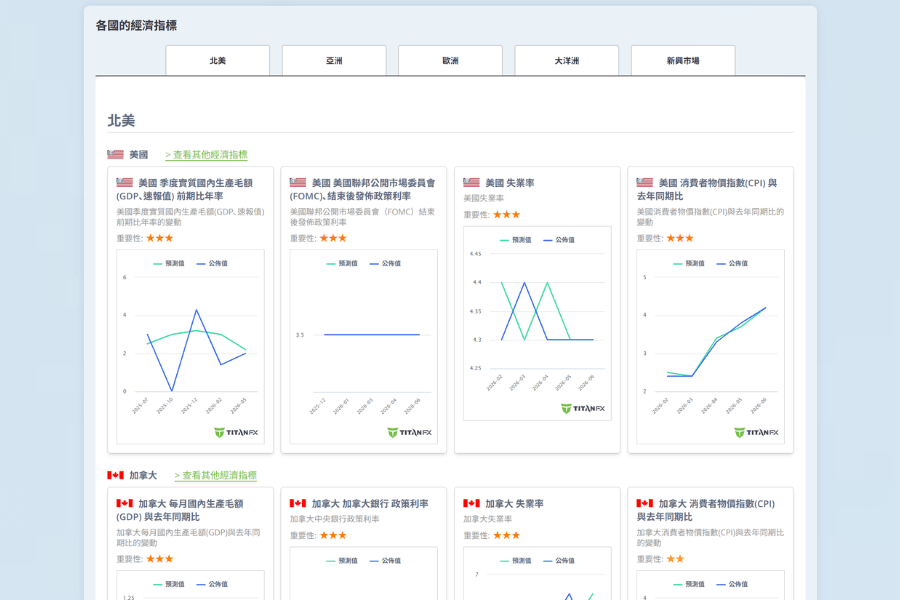Click the two-star 重要性 rating in Canada CPI card
This screenshot has height=600, width=900.
point(676,559)
